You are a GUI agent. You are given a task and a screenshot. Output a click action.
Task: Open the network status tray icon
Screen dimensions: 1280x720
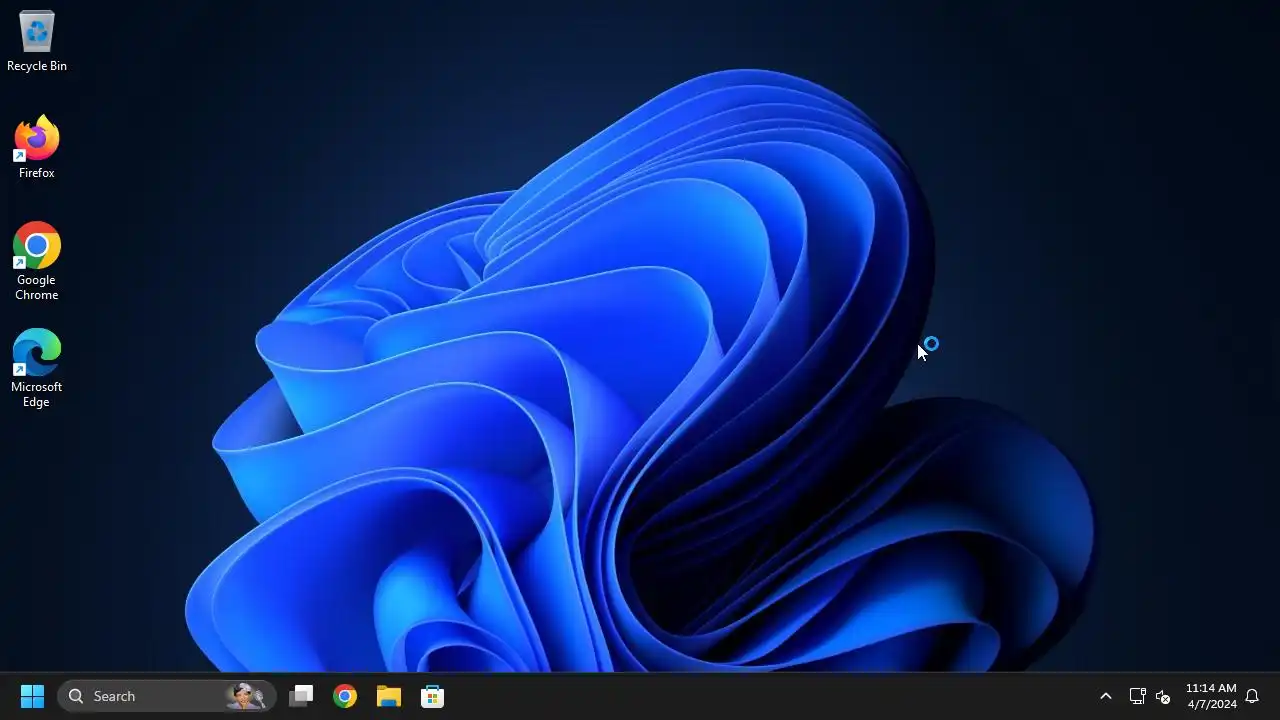(x=1137, y=696)
